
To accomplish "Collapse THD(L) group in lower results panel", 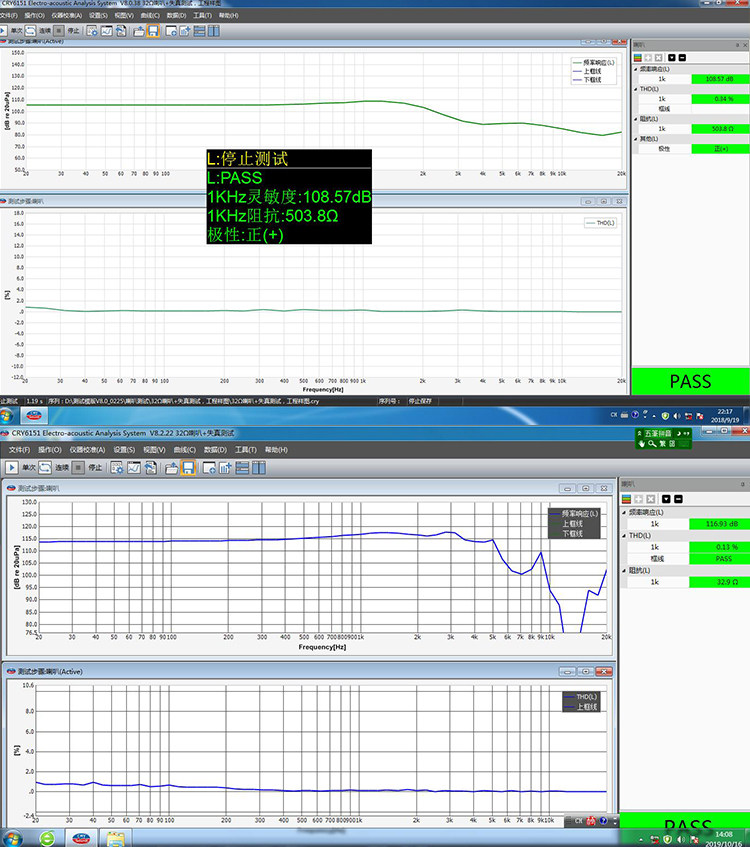I will [x=624, y=535].
